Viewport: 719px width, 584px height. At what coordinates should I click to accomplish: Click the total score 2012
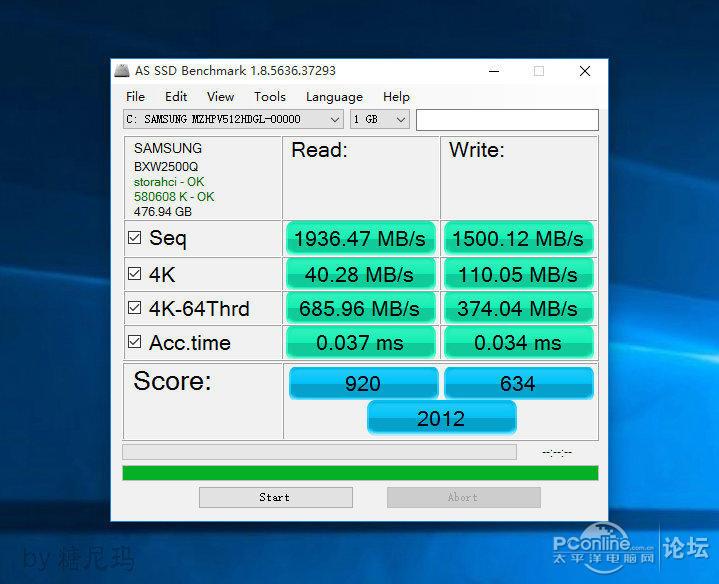pyautogui.click(x=441, y=418)
